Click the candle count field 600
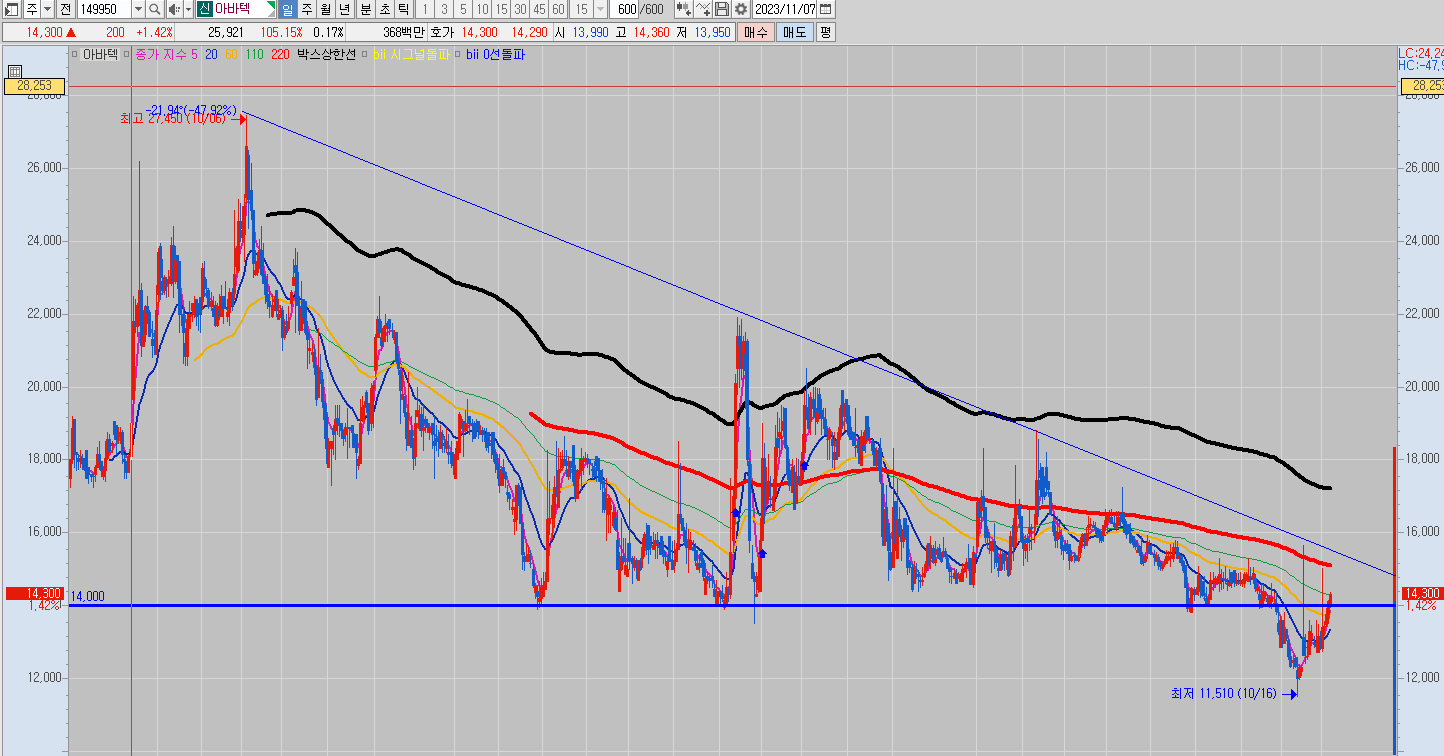The image size is (1444, 756). point(626,9)
